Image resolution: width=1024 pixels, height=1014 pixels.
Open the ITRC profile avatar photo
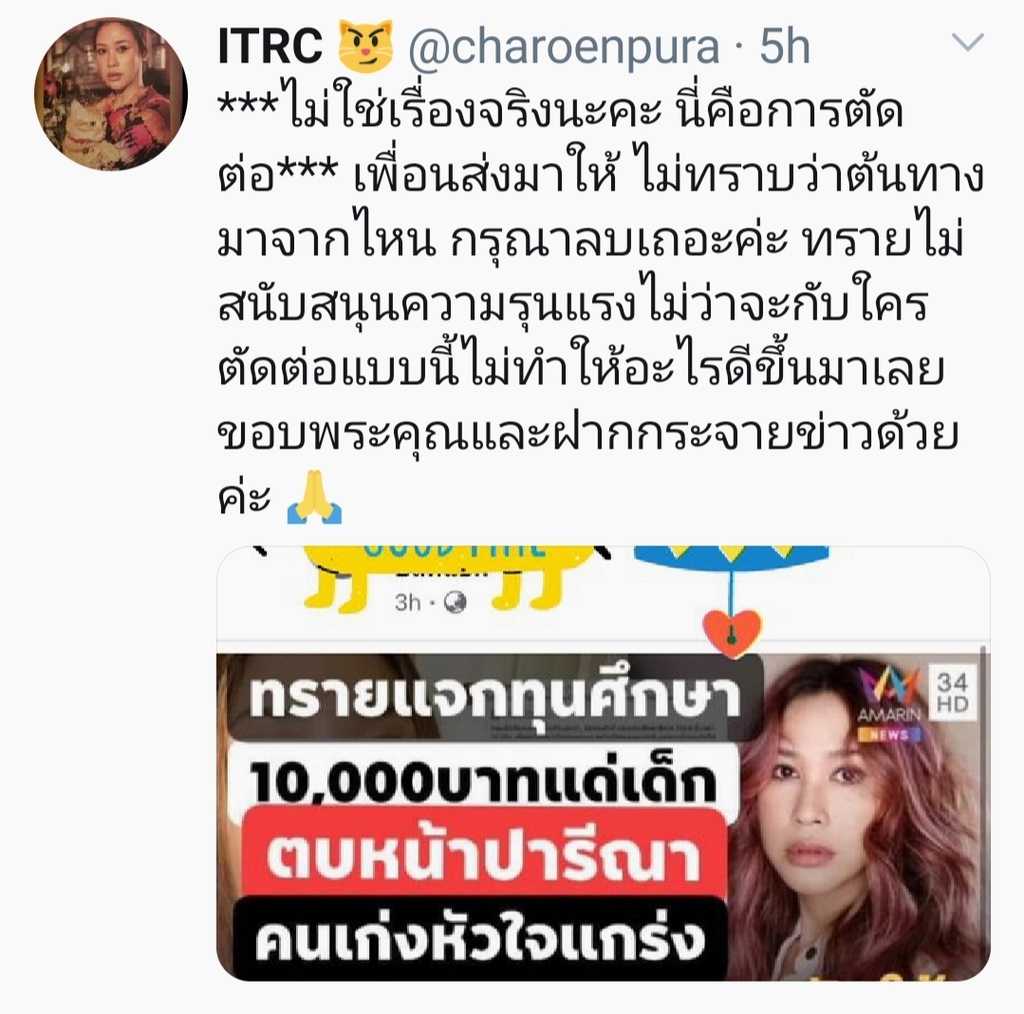pos(111,94)
